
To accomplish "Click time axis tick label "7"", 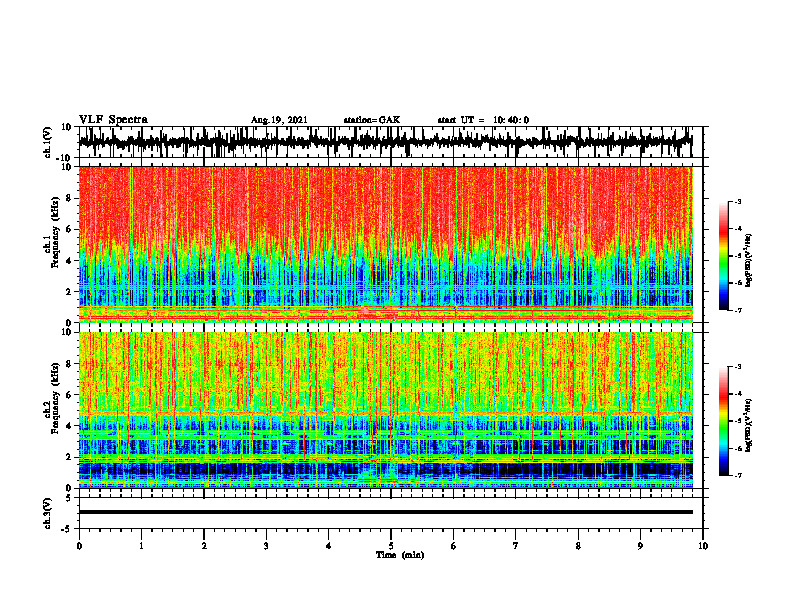I will tap(516, 546).
